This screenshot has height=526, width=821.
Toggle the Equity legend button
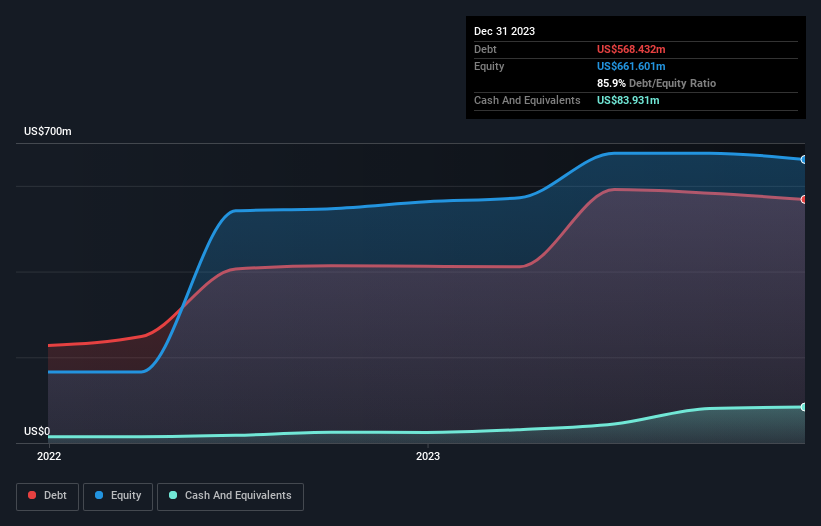[118, 496]
